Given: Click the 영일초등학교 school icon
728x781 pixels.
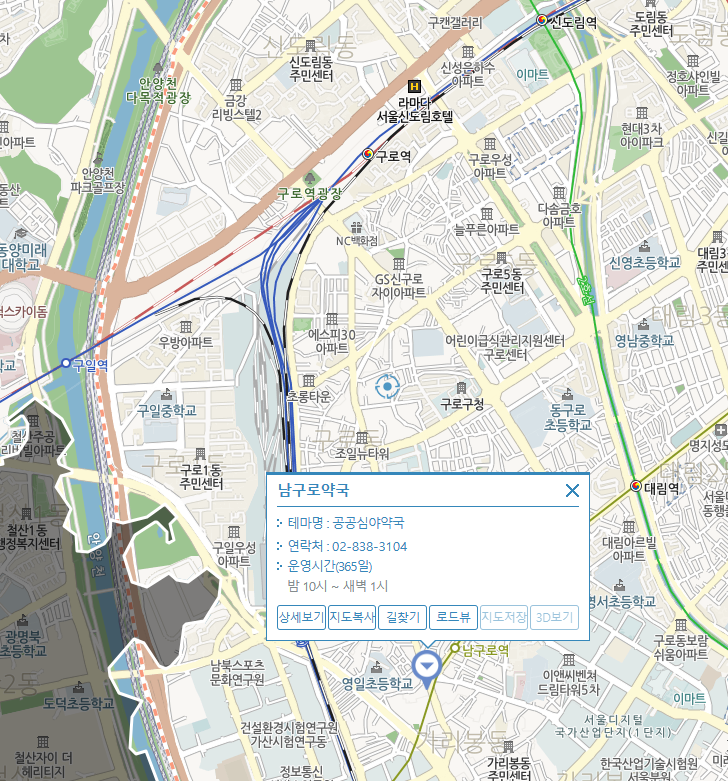Looking at the screenshot, I should (x=376, y=666).
